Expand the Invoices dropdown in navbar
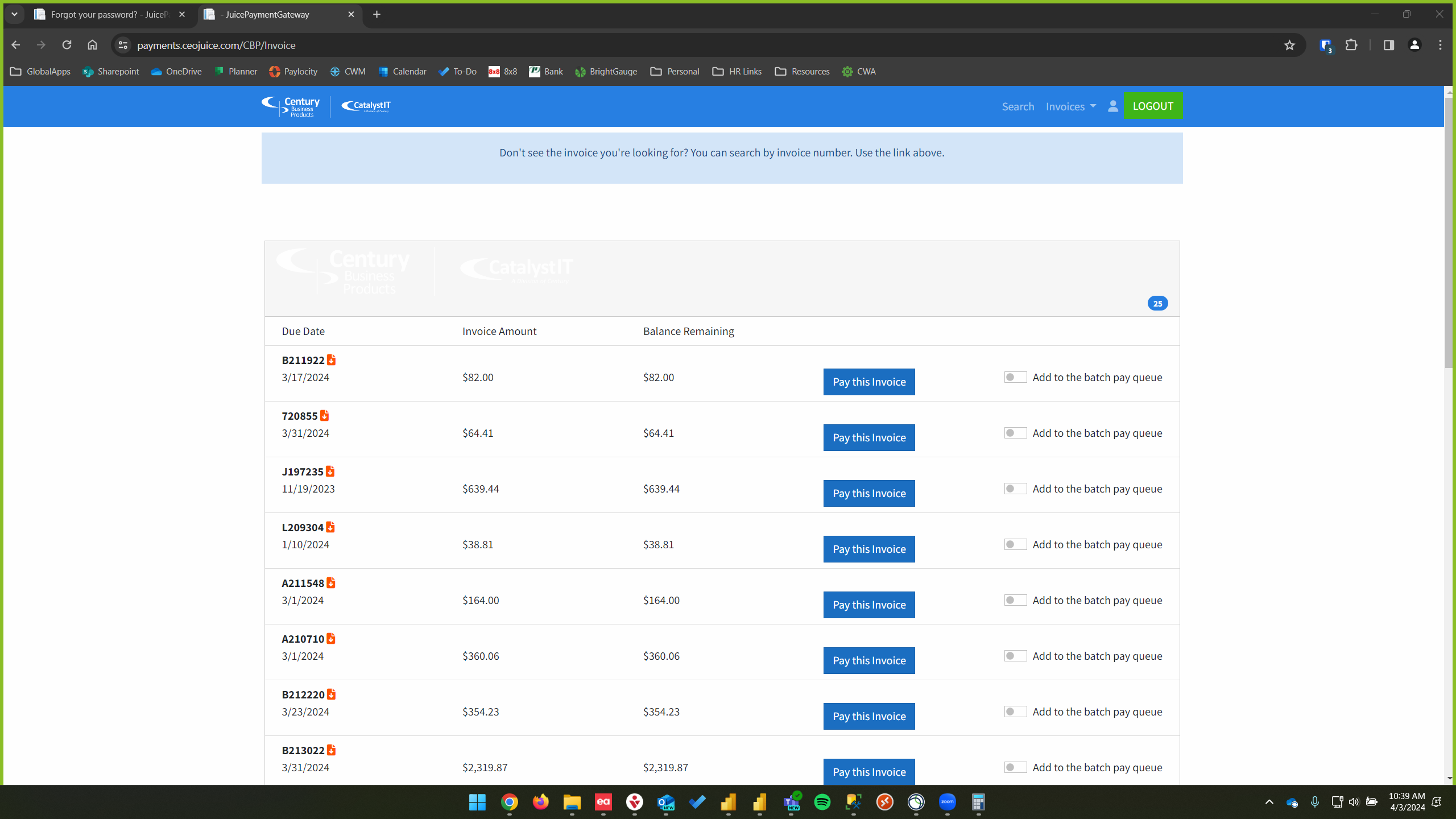 (1070, 106)
